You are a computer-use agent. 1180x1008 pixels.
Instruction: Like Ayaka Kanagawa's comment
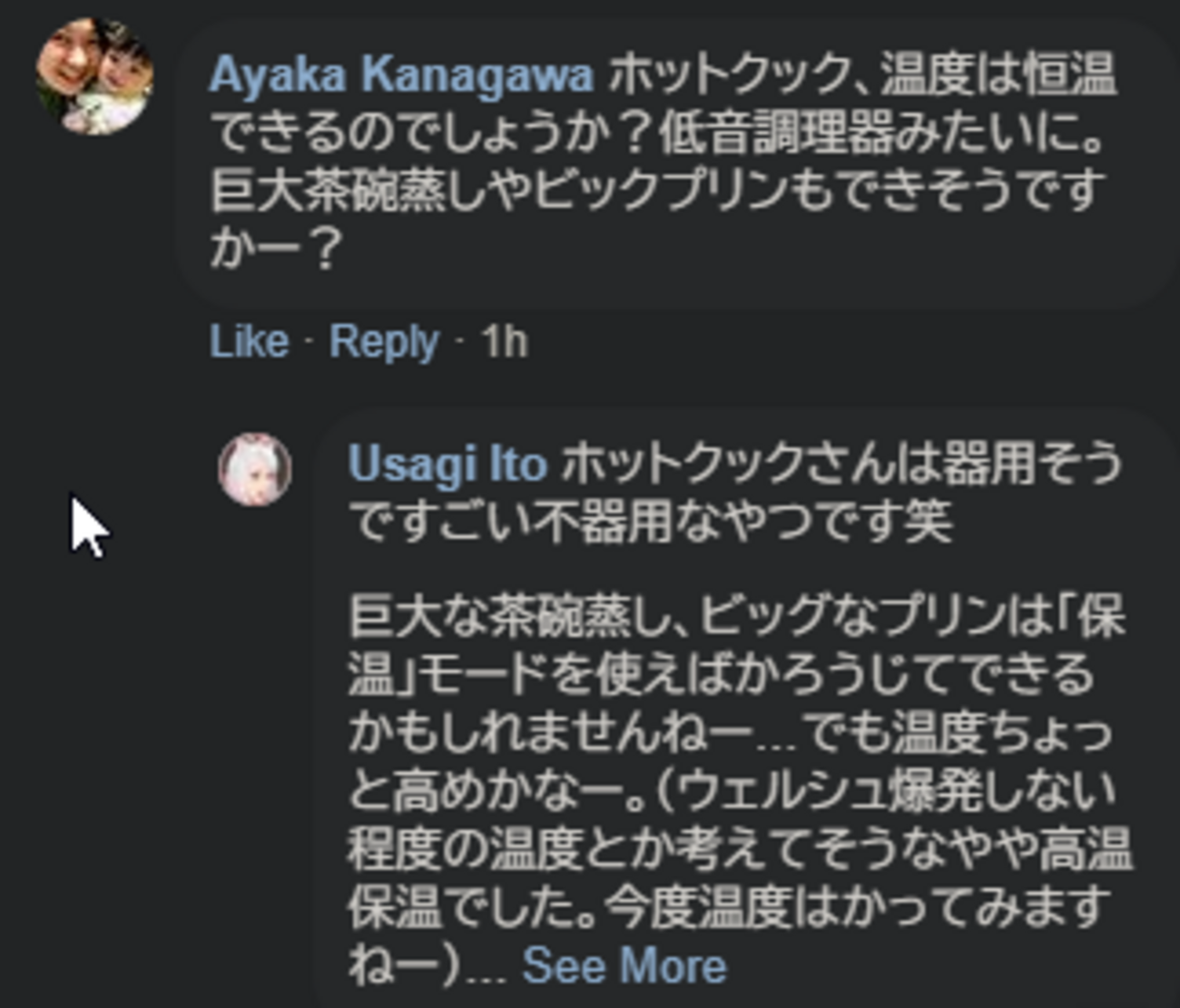pyautogui.click(x=249, y=342)
